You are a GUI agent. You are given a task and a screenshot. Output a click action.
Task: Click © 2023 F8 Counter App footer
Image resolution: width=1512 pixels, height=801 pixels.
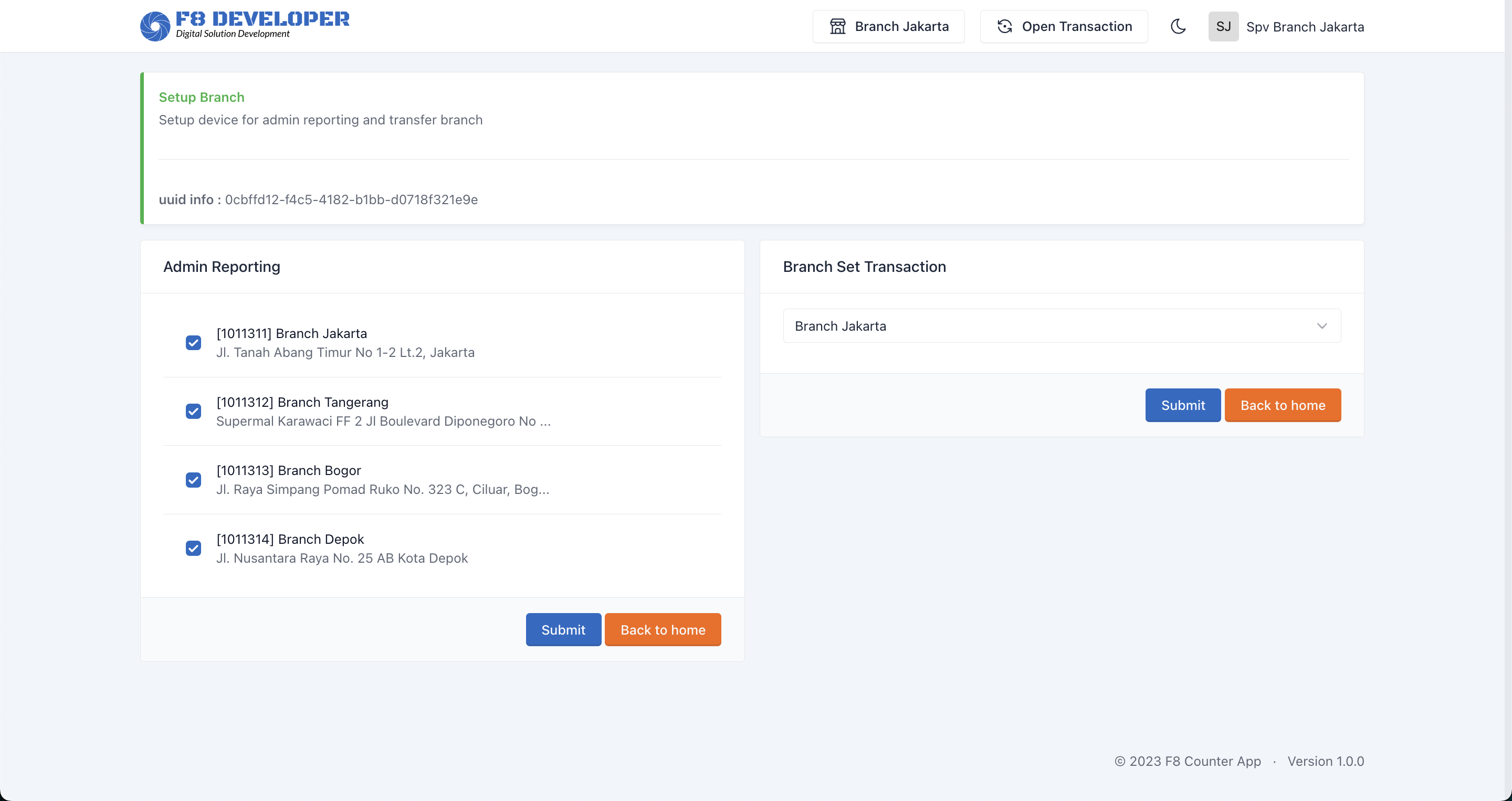point(1188,761)
